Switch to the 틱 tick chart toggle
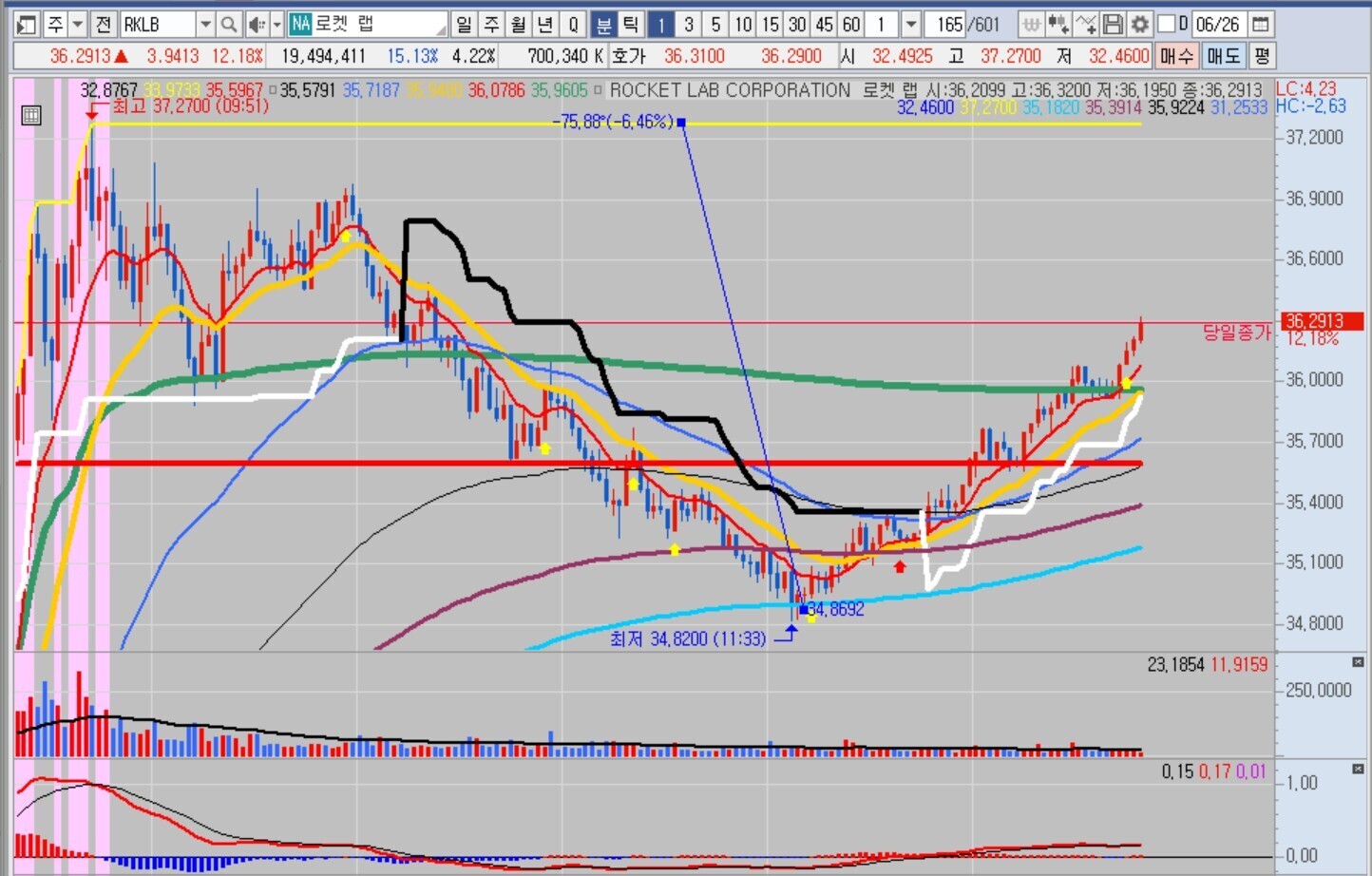Viewport: 1372px width, 876px height. click(x=630, y=25)
